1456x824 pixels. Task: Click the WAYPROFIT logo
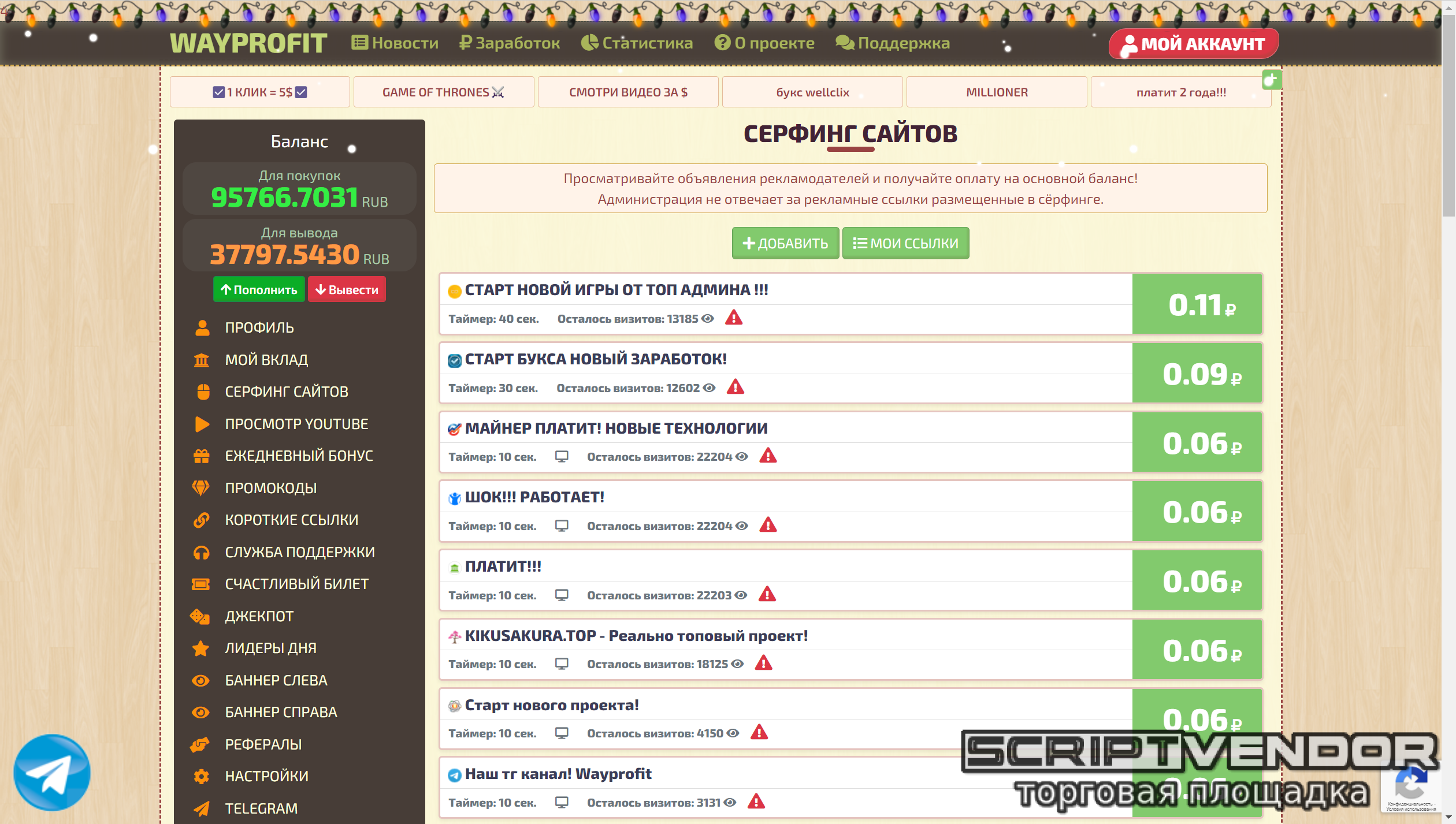coord(248,43)
